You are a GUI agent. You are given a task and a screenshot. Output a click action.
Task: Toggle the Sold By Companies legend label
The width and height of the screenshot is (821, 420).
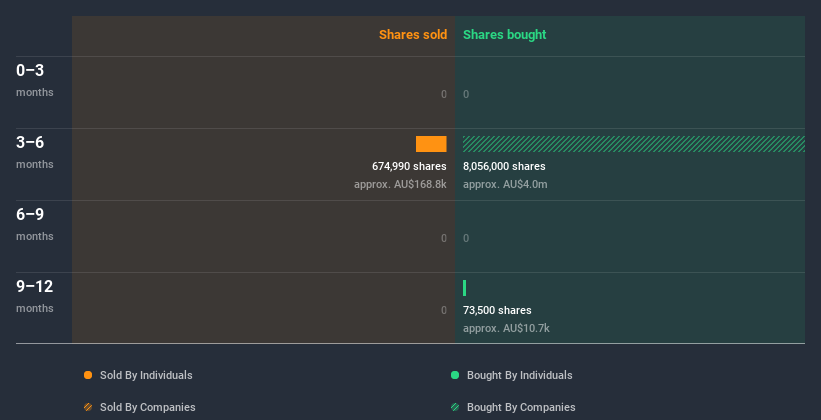pos(148,407)
